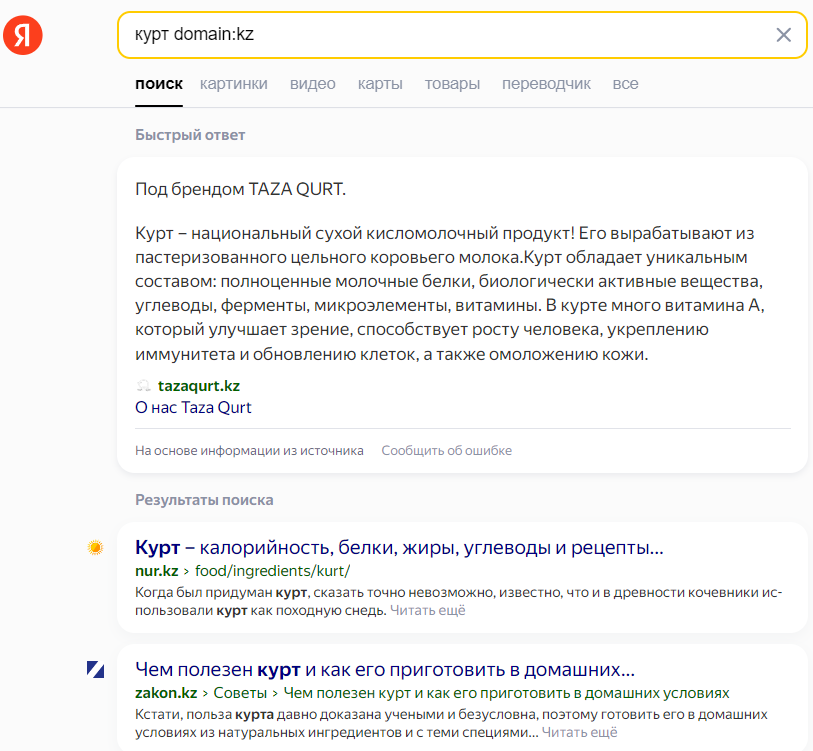Image resolution: width=813 pixels, height=751 pixels.
Task: Open the карты tab
Action: coord(380,84)
